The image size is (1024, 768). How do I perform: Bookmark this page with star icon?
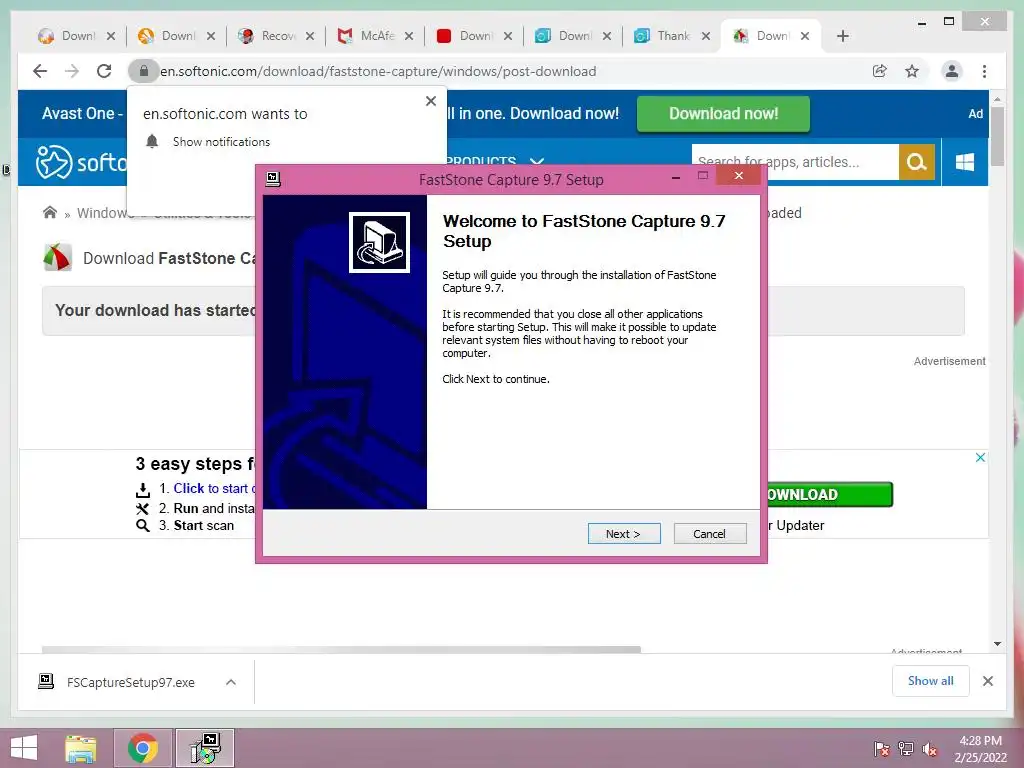click(x=912, y=71)
